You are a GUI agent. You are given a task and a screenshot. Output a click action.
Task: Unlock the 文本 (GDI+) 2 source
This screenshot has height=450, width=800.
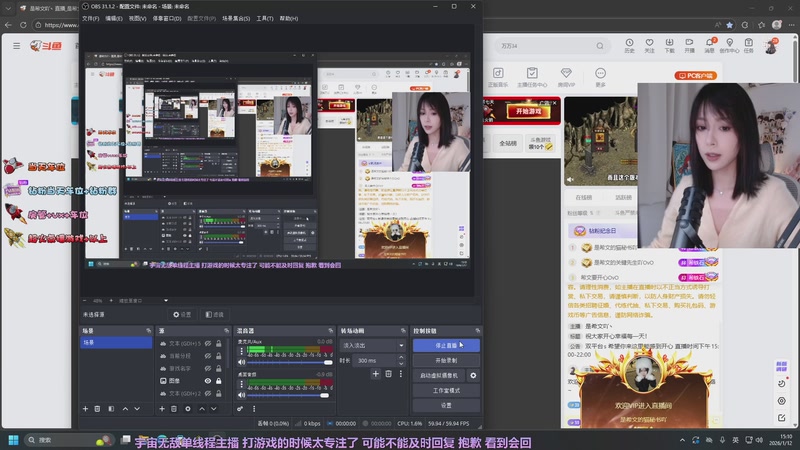click(x=218, y=393)
